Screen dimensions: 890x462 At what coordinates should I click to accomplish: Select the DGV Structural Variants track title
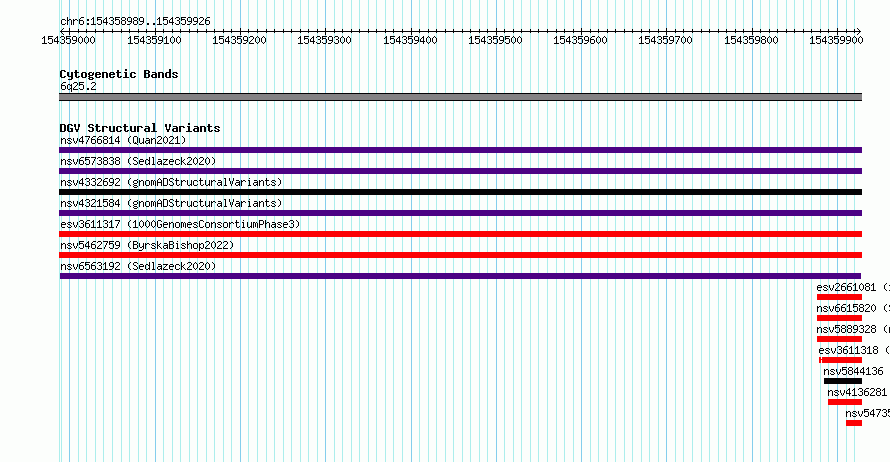(140, 128)
